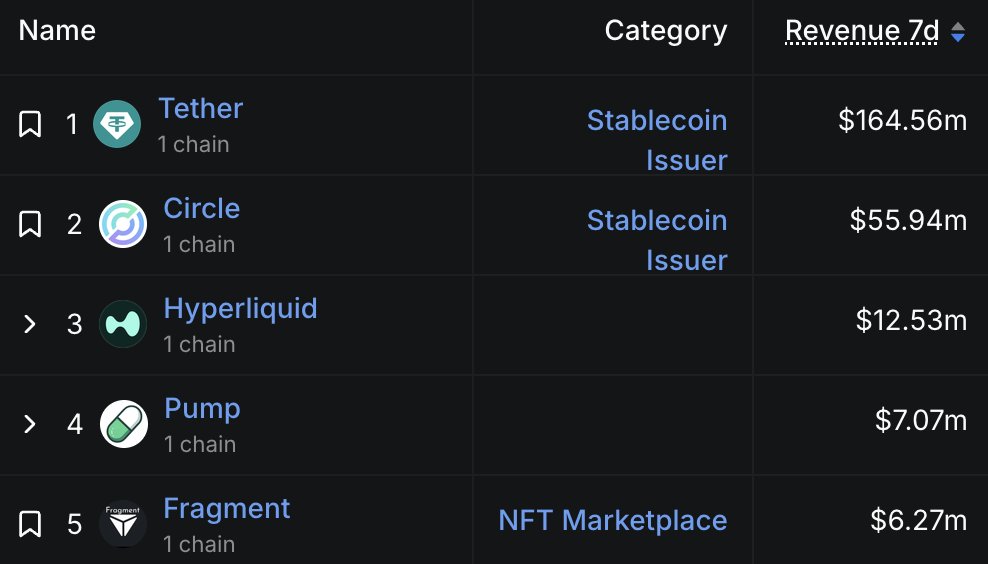This screenshot has width=988, height=564.
Task: Expand the Pump row chevron
Action: coord(30,425)
